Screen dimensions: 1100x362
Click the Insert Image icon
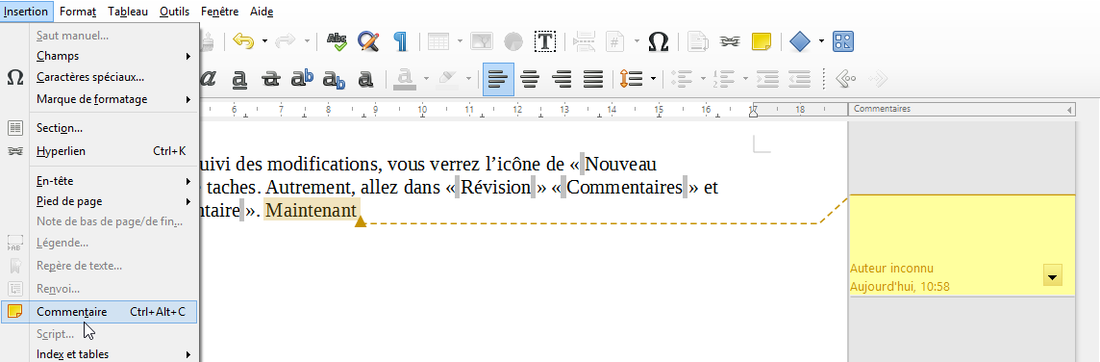click(x=481, y=41)
